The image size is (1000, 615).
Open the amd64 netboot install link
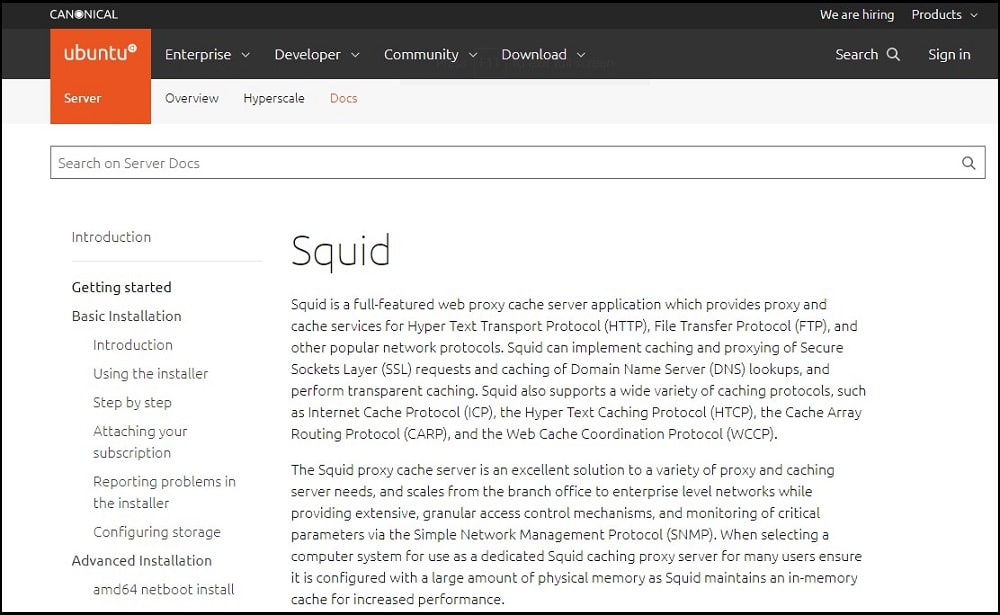coord(163,589)
